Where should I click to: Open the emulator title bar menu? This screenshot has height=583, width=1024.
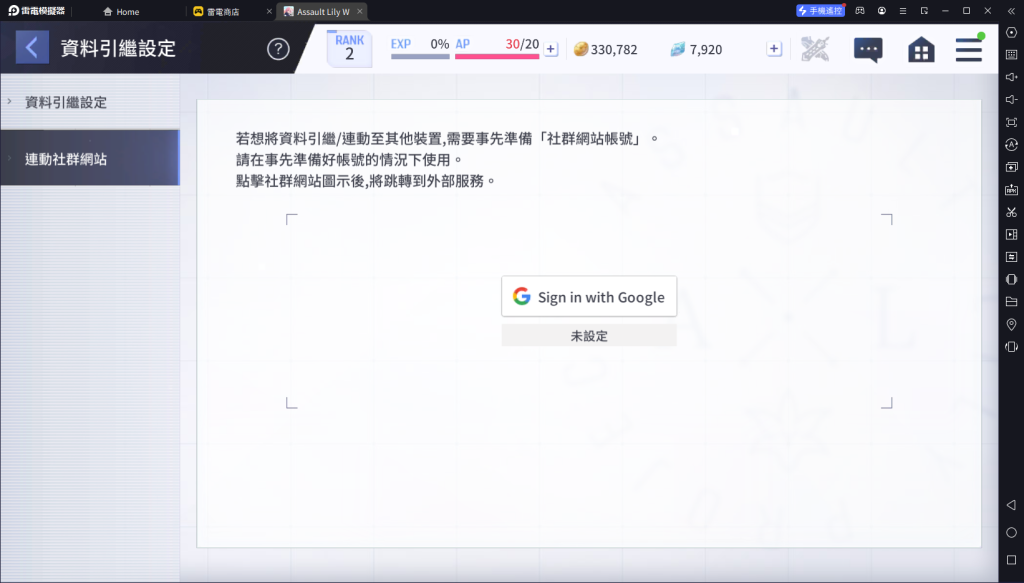903,11
